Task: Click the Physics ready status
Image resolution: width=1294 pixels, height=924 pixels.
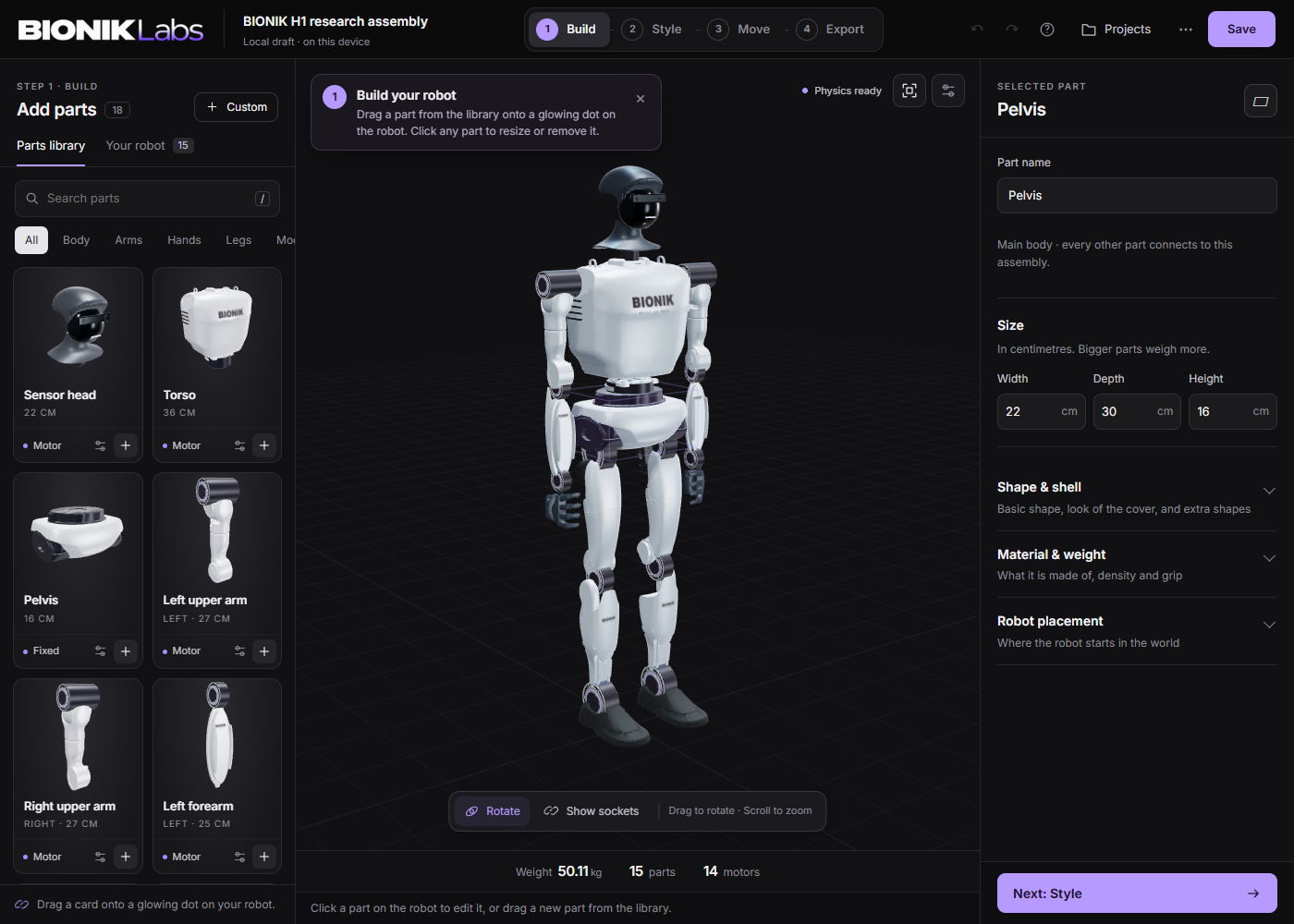Action: coord(841,91)
